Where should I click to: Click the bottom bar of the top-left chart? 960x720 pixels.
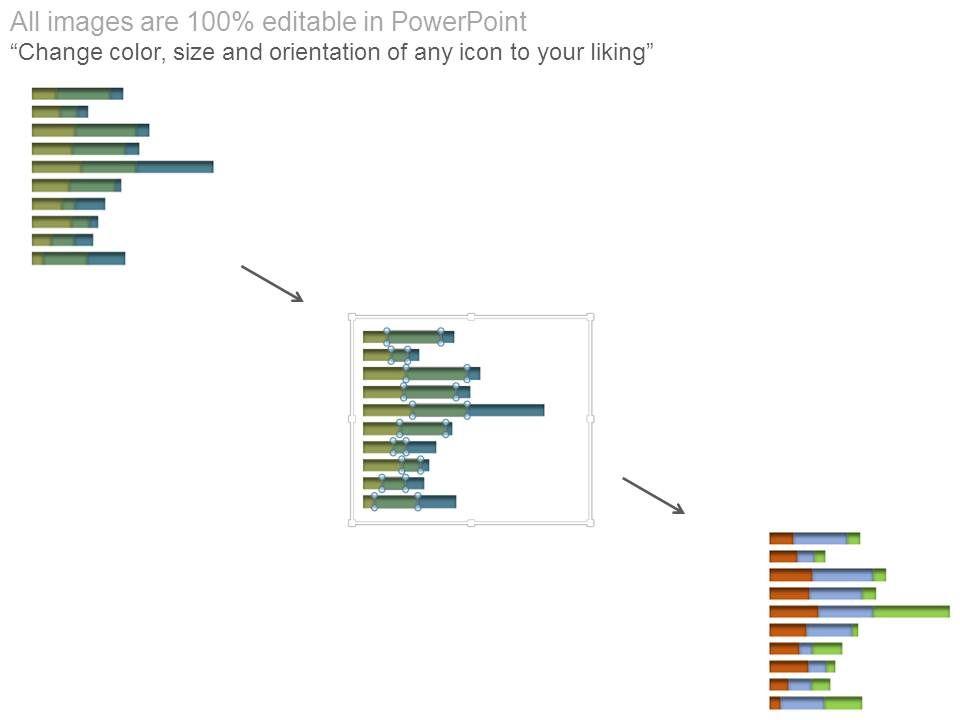pos(78,258)
